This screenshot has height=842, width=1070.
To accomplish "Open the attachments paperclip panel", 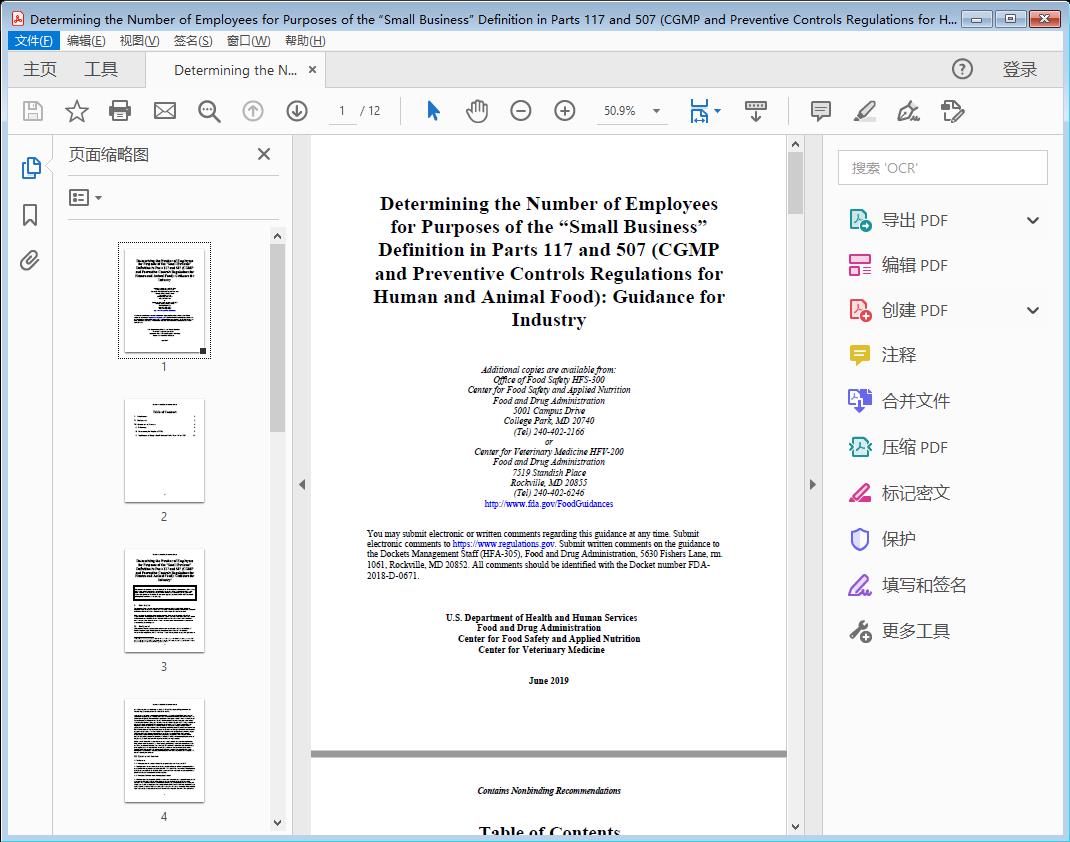I will 30,261.
